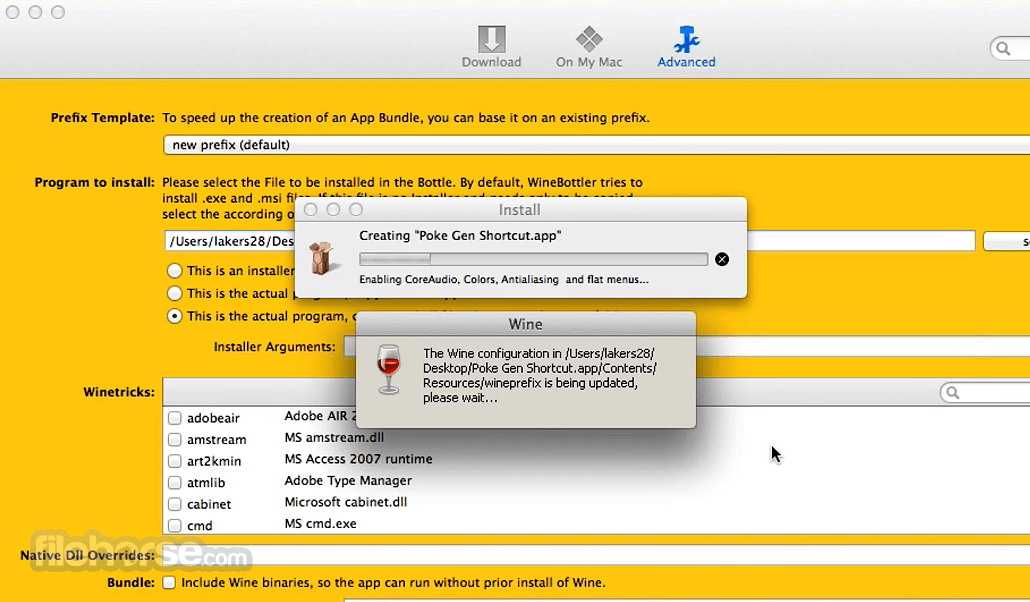The image size is (1030, 602).
Task: Open the Prefix Template dropdown
Action: (596, 145)
